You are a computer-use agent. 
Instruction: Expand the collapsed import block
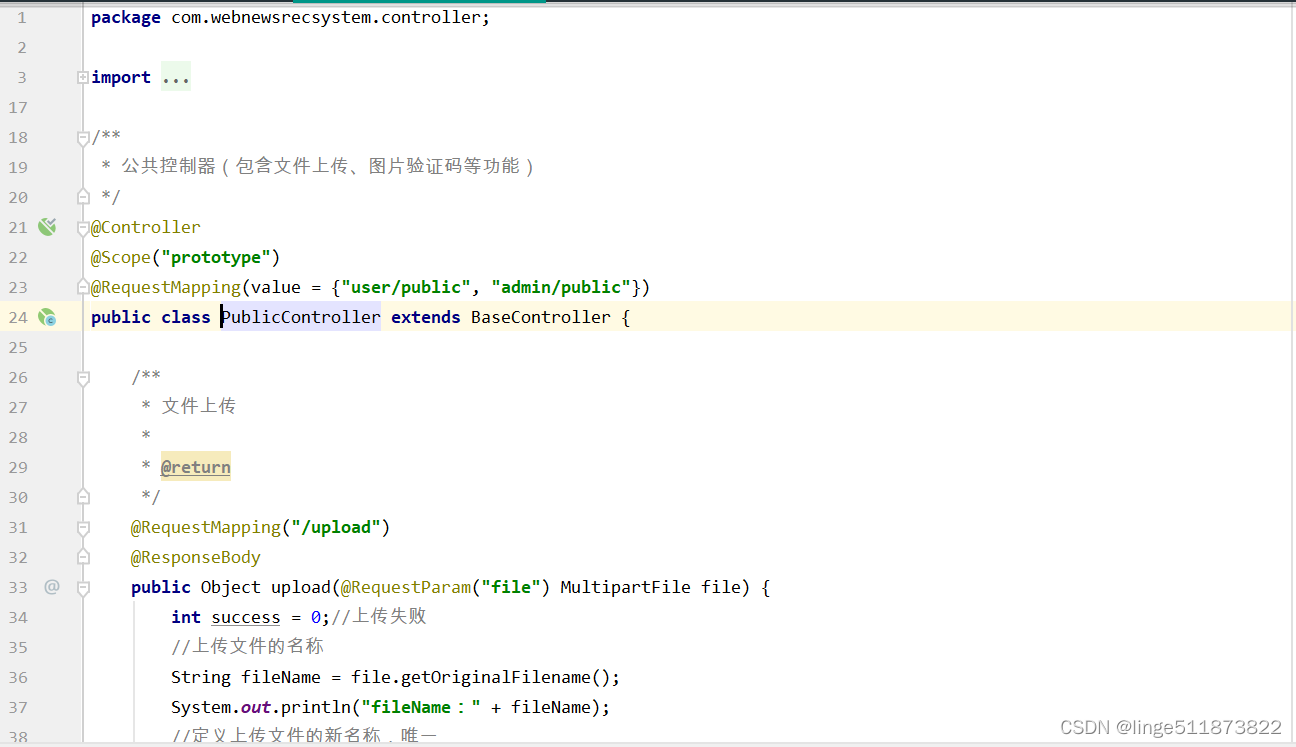point(83,77)
